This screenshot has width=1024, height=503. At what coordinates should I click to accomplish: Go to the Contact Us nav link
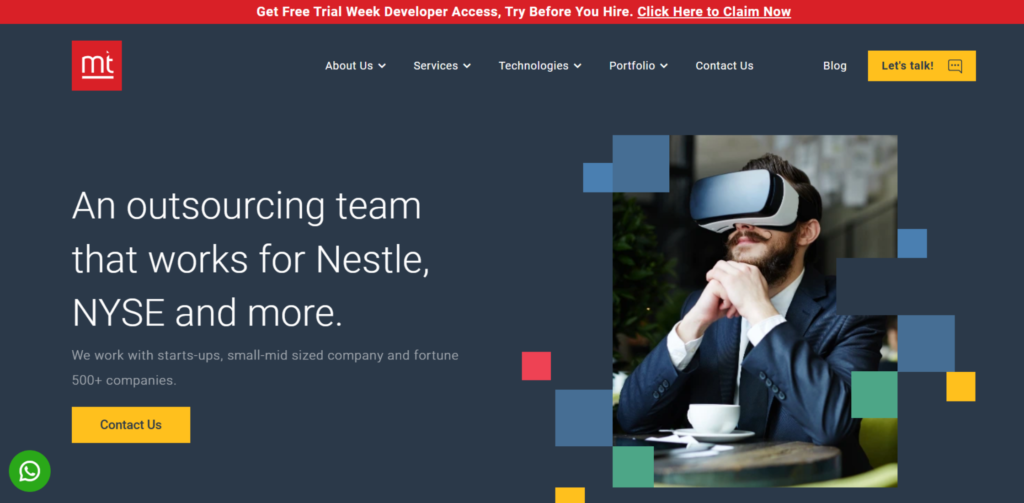[x=724, y=66]
